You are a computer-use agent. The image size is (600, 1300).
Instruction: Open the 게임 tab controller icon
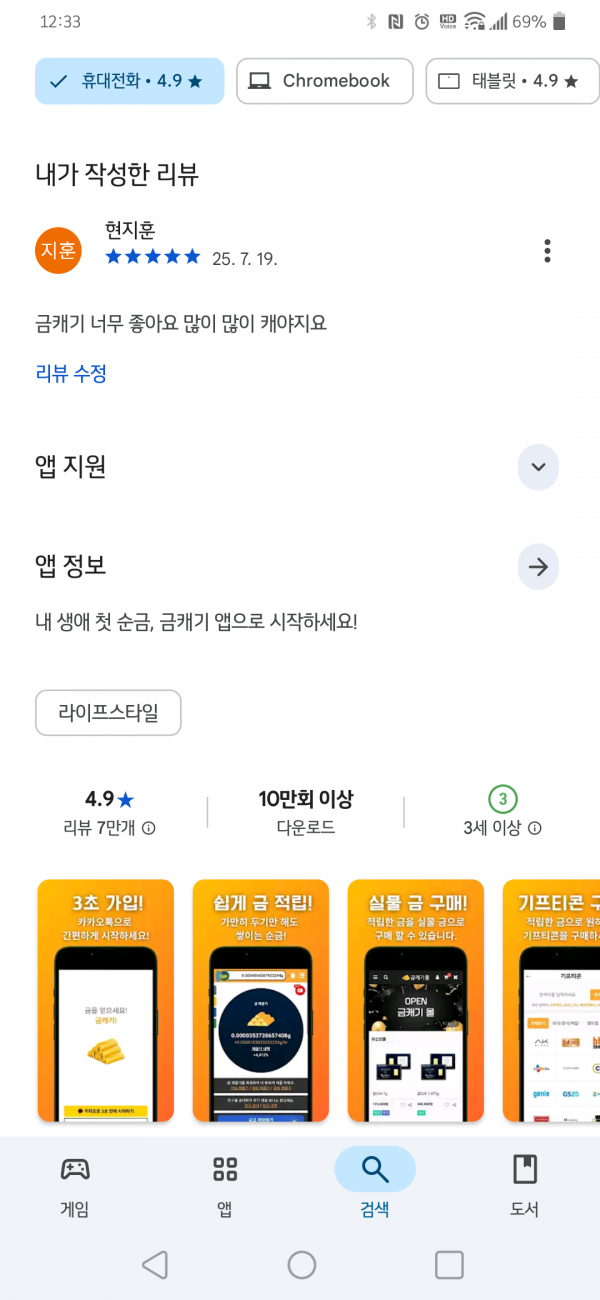click(75, 1168)
